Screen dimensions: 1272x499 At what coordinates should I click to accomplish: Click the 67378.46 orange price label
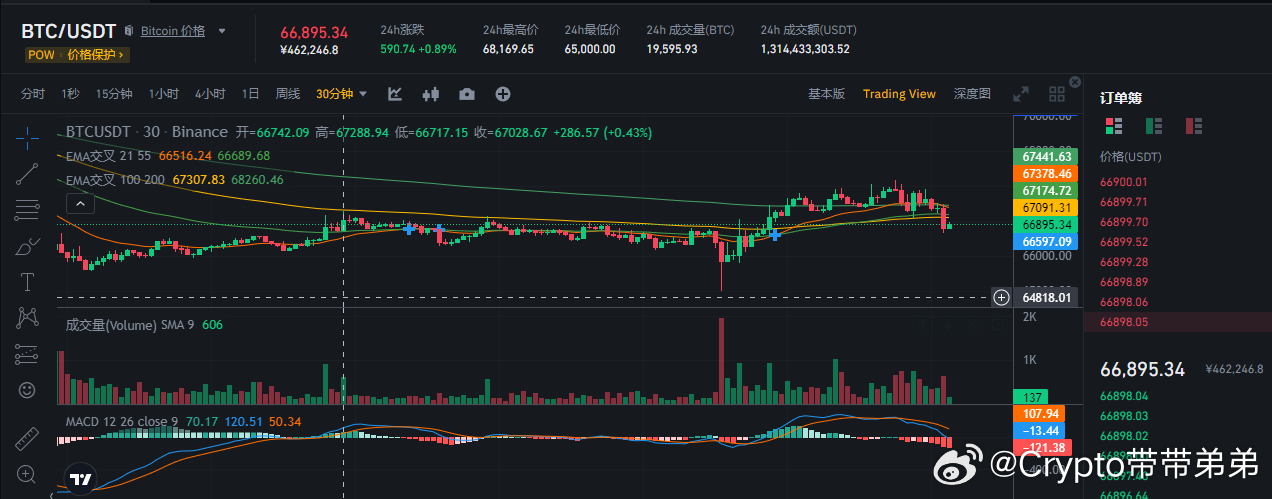(1046, 173)
